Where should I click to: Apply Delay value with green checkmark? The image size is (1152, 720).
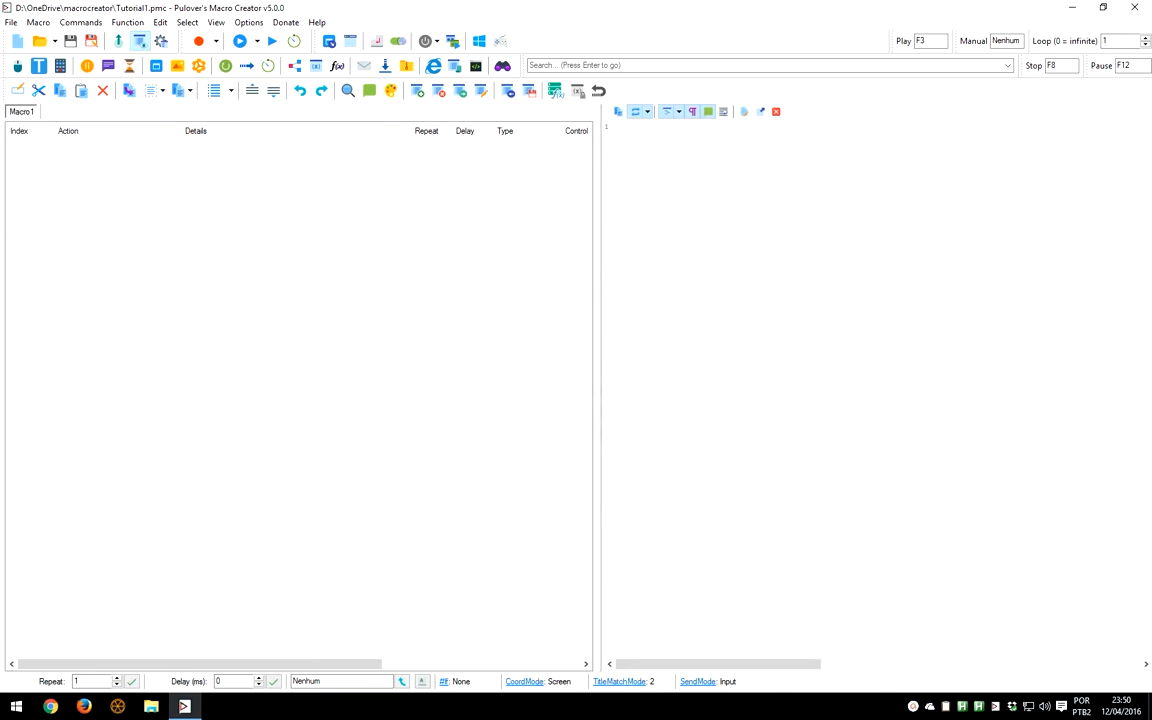pos(274,682)
